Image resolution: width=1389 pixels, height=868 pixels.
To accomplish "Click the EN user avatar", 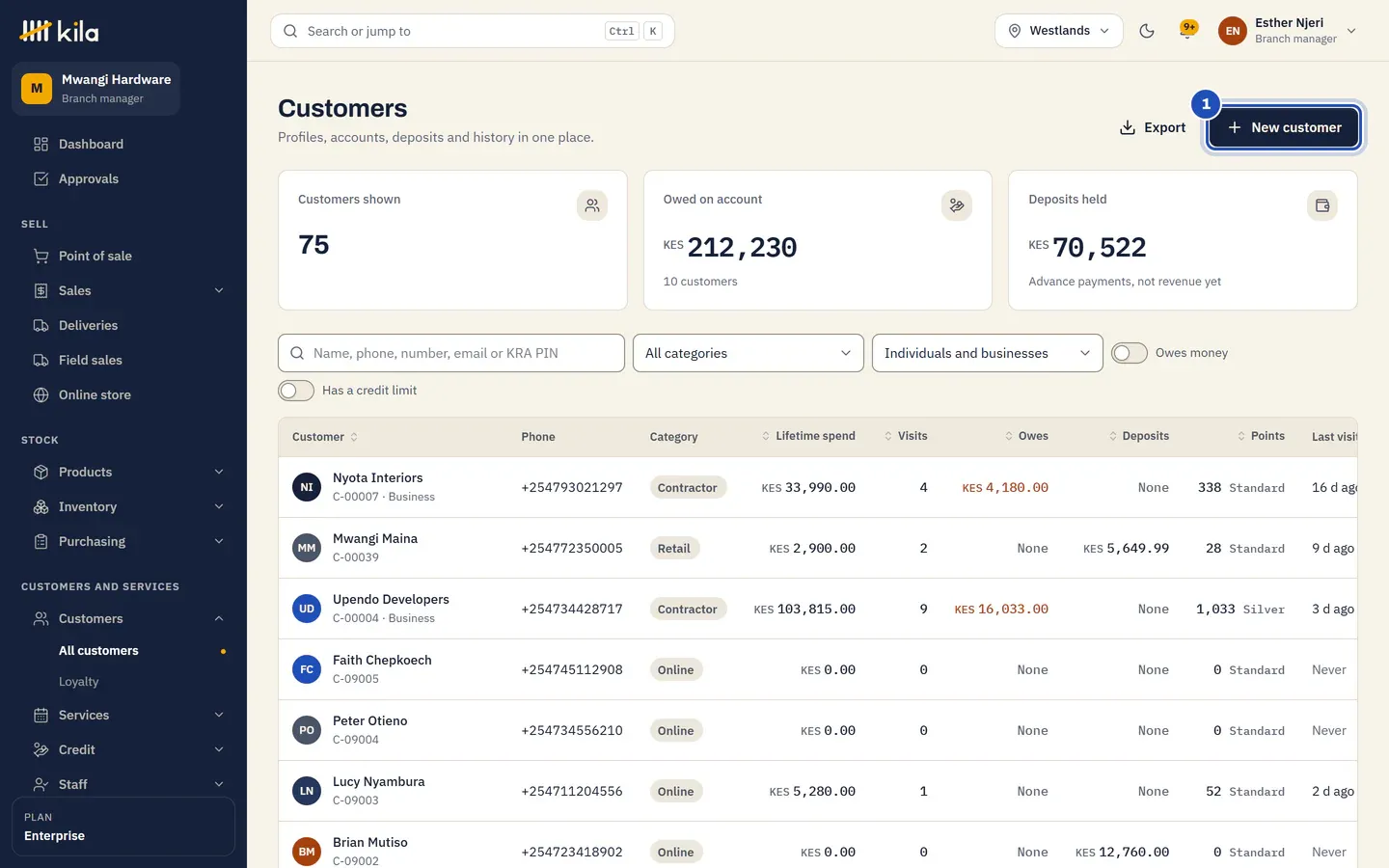I will (1233, 31).
